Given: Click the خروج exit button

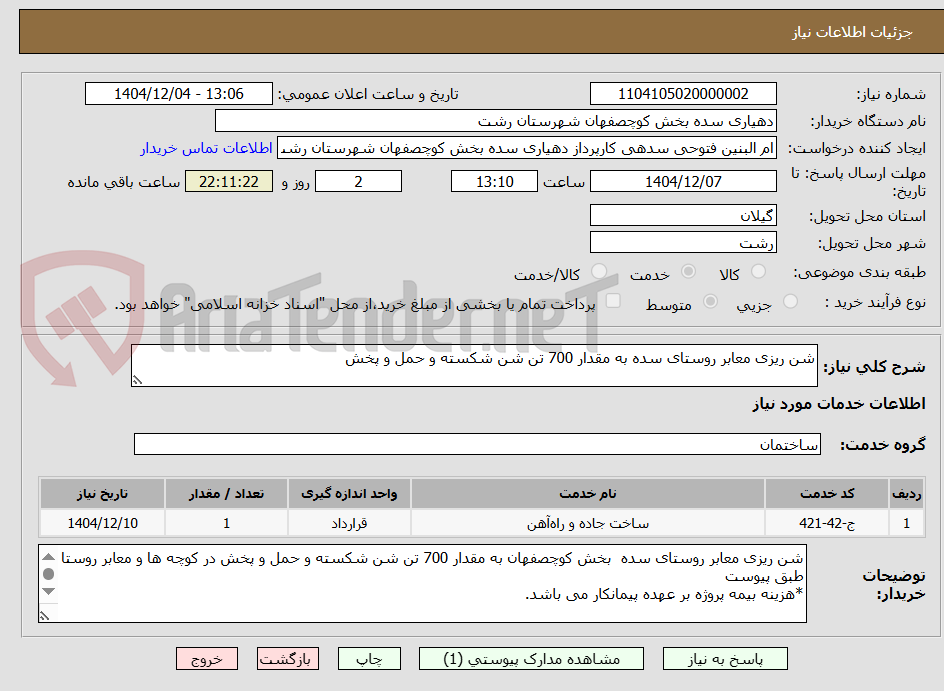Looking at the screenshot, I should click(x=206, y=659).
